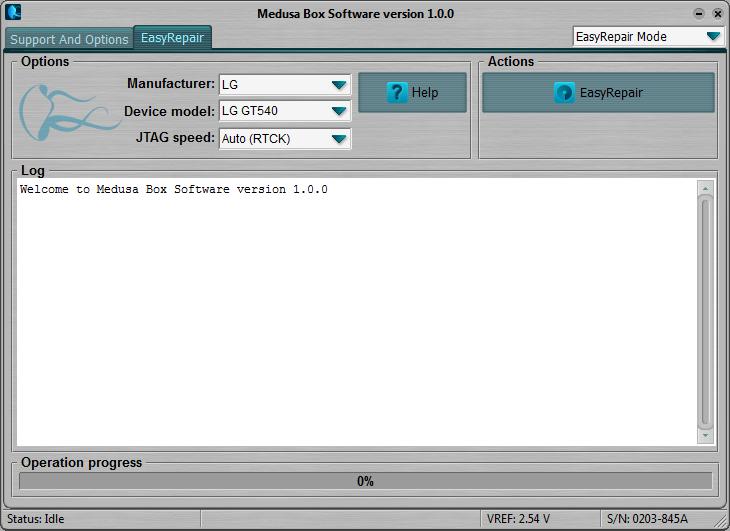The image size is (730, 531).
Task: Expand the Manufacturer dropdown showing LG
Action: pos(285,85)
